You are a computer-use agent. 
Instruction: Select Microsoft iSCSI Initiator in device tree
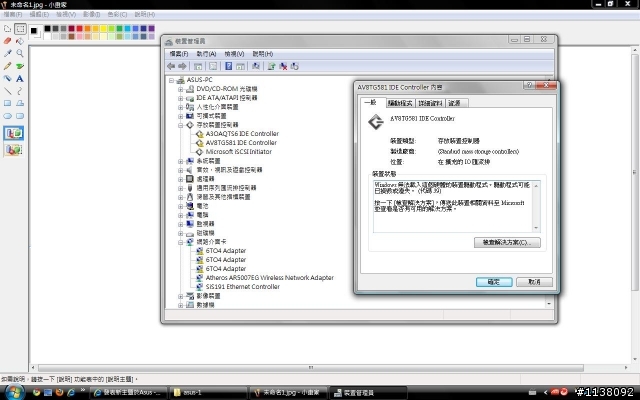point(239,152)
